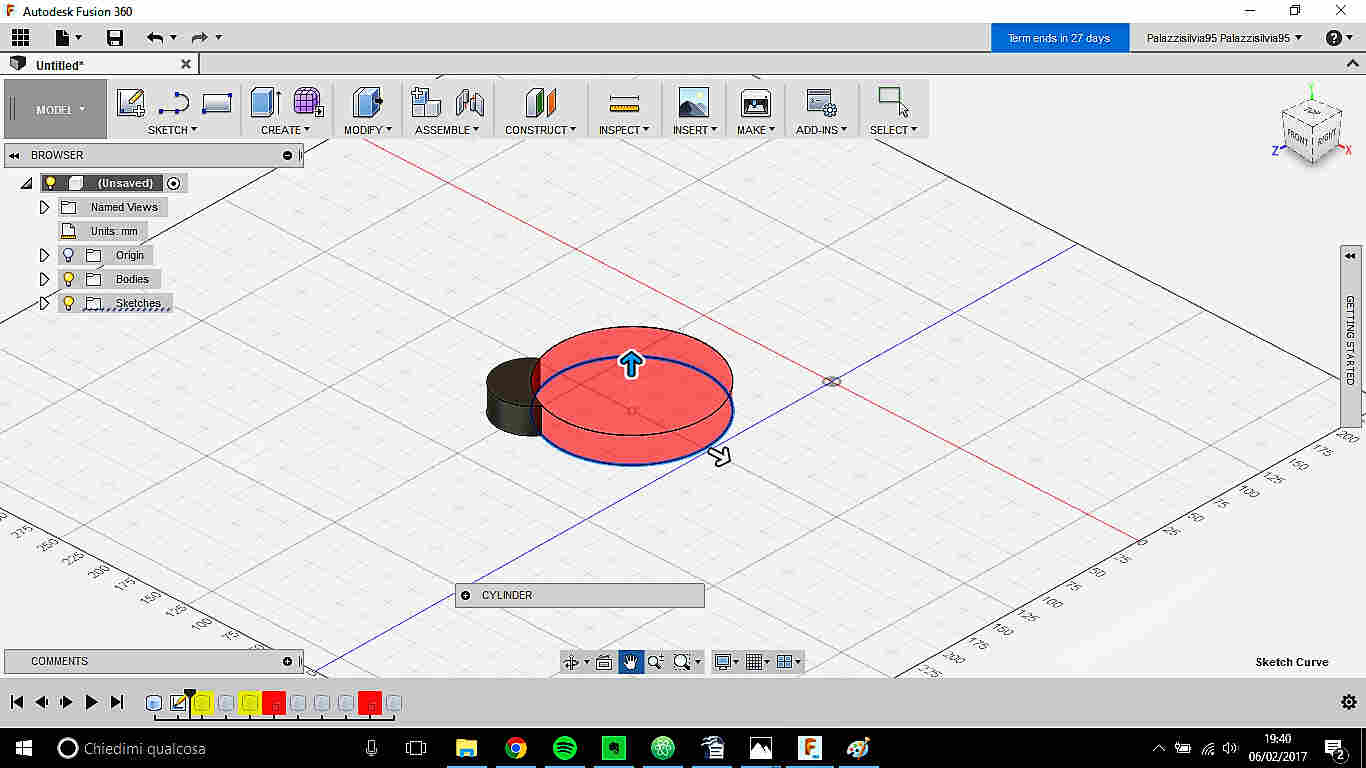The image size is (1366, 768).
Task: Expand the Origin folder in browser
Action: [44, 255]
